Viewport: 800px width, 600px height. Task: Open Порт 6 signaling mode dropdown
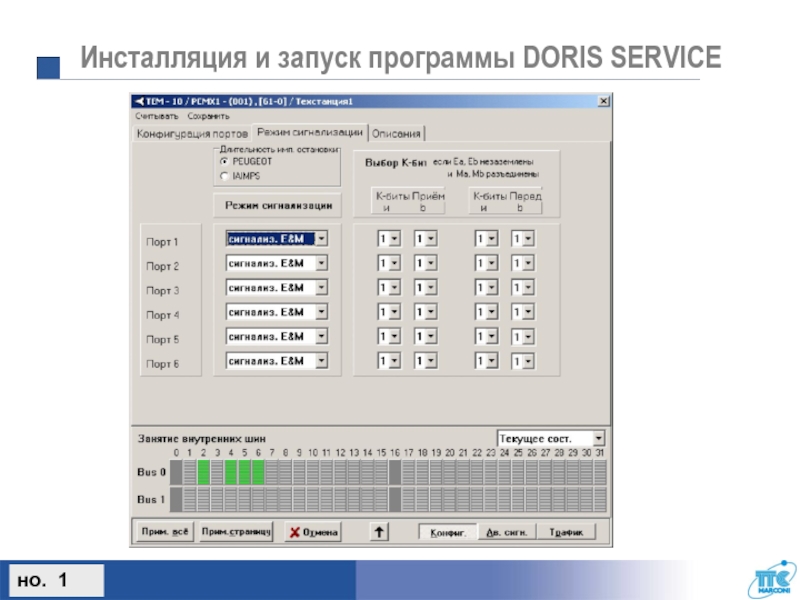(321, 360)
